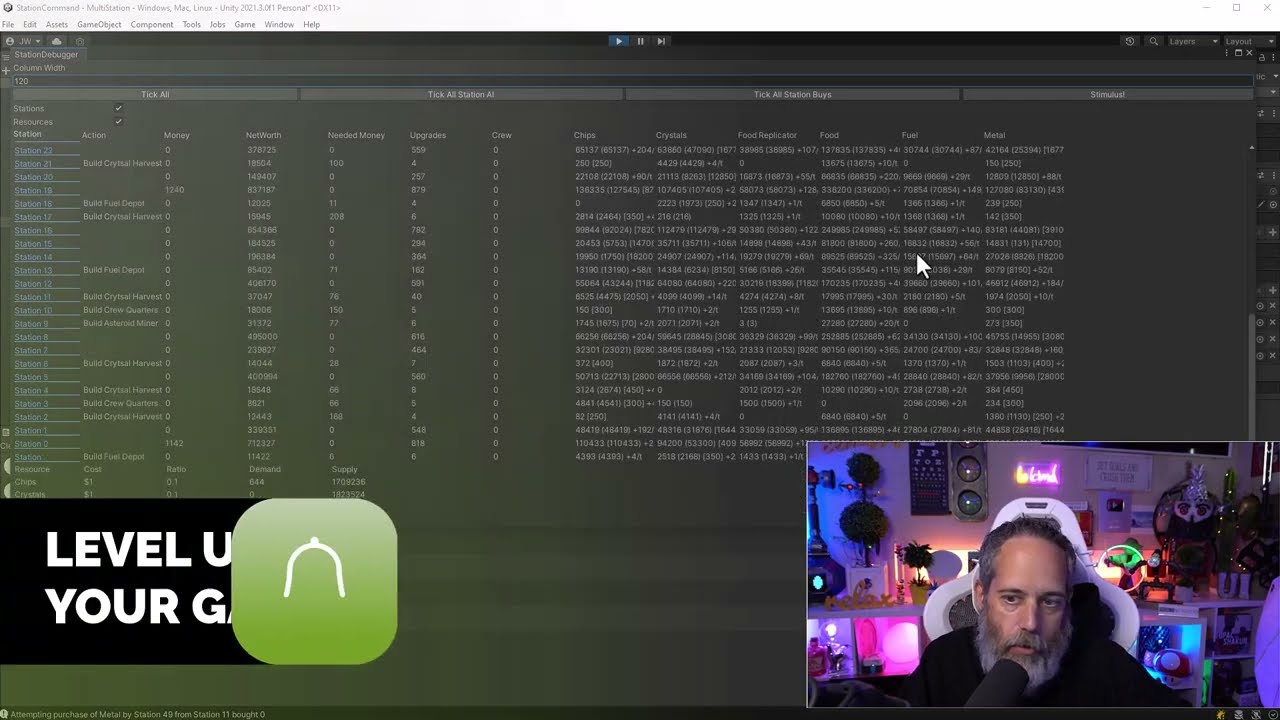
Task: Open the Unity Cloud services icon
Action: click(x=56, y=41)
